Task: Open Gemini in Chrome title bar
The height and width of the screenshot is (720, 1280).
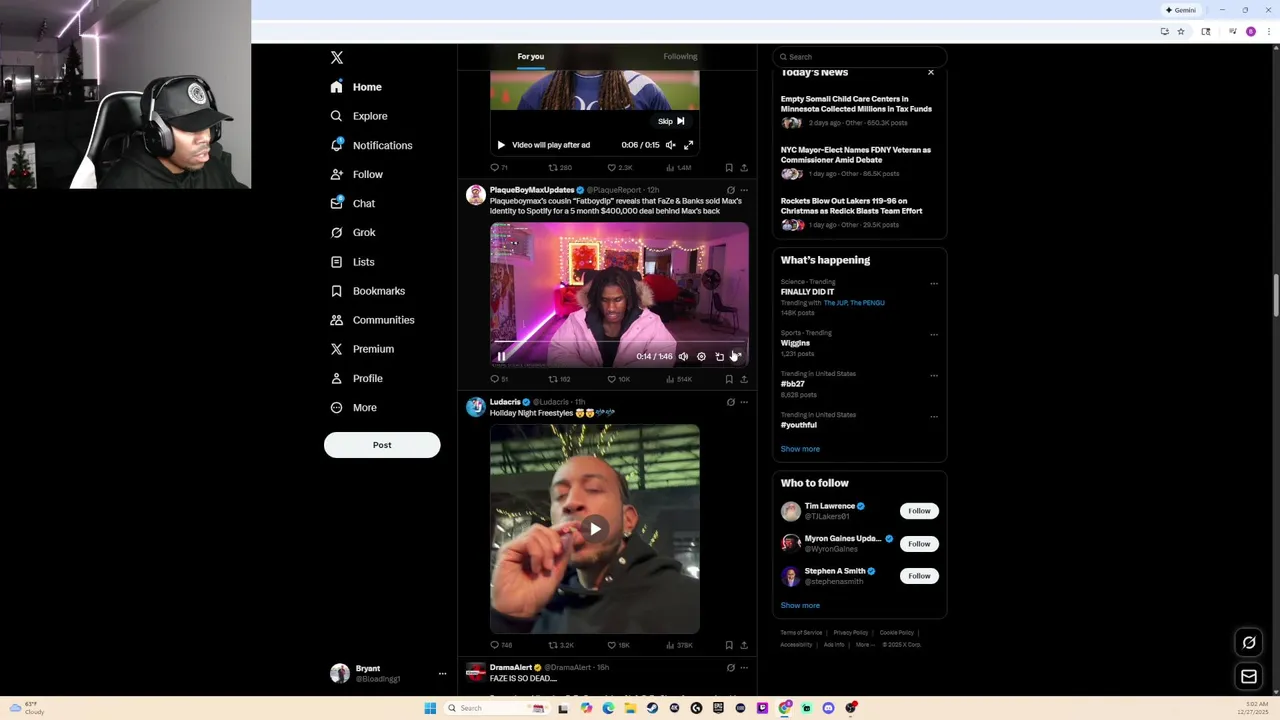Action: point(1181,10)
